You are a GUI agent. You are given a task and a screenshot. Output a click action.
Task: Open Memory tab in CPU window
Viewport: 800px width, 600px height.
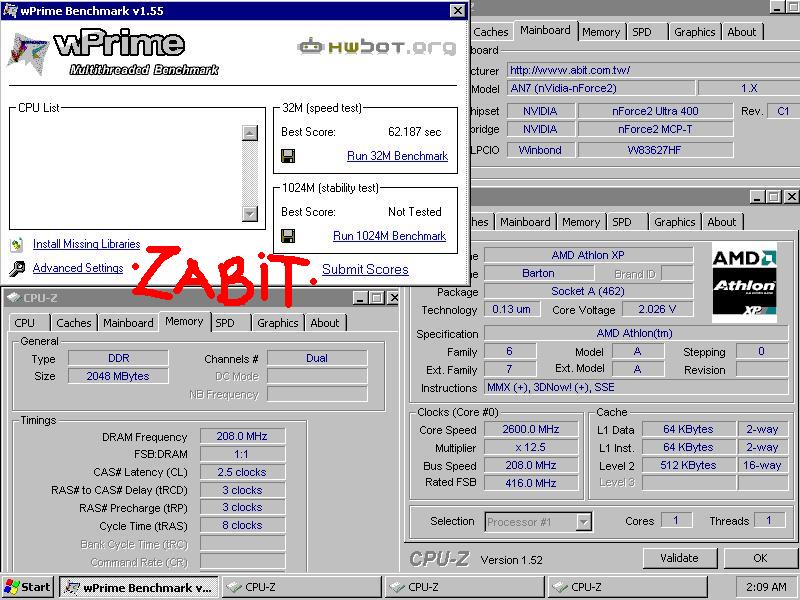(x=581, y=222)
